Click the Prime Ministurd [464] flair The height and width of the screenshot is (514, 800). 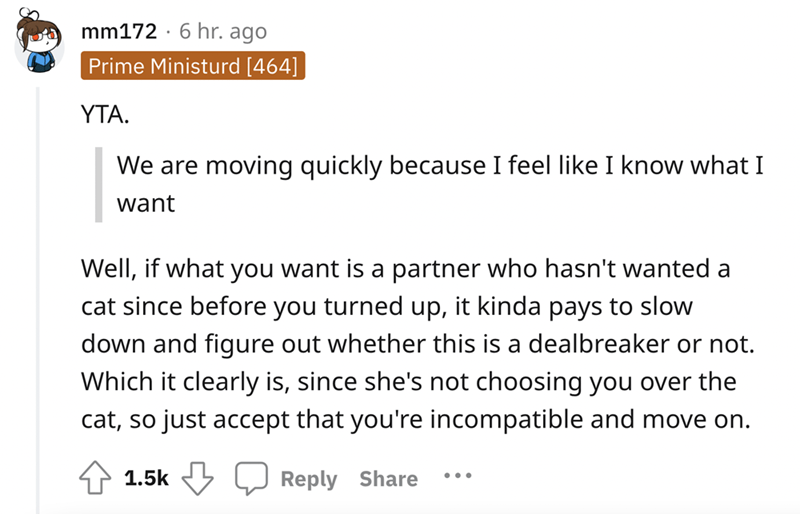tap(193, 67)
